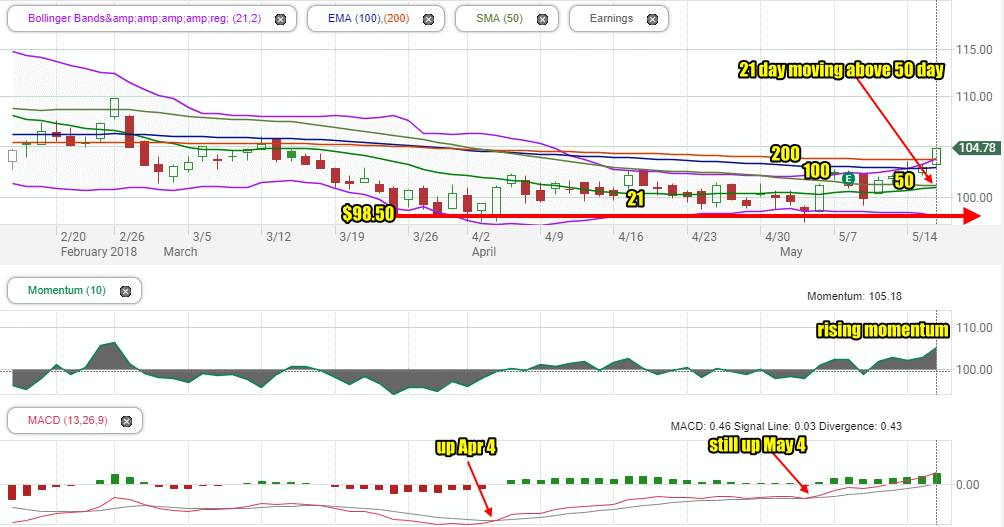1004x527 pixels.
Task: Remove the Earnings overlay using its X icon
Action: point(653,19)
